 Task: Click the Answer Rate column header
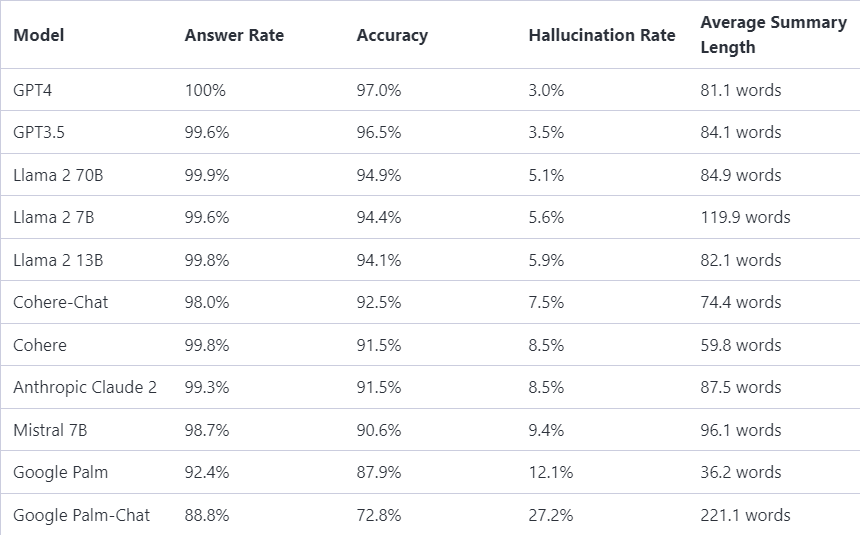coord(234,35)
